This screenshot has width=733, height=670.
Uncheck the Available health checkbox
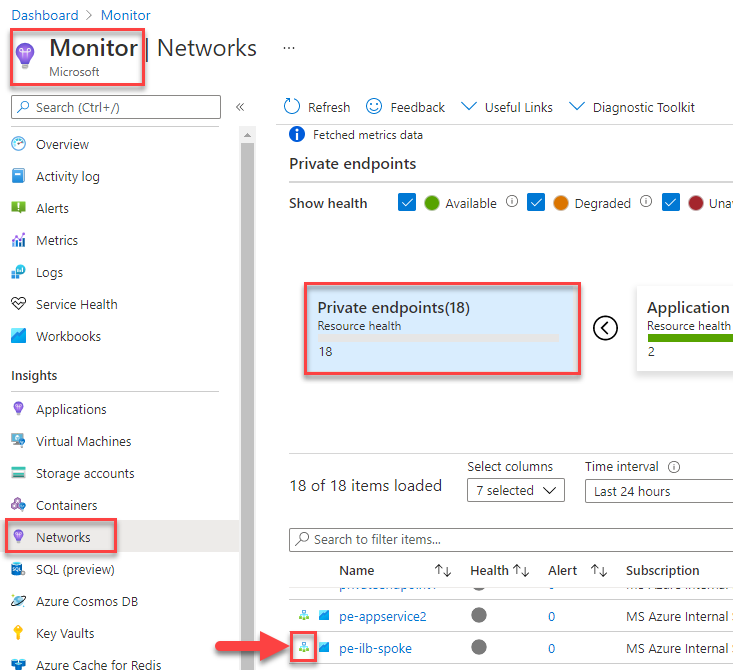[407, 202]
